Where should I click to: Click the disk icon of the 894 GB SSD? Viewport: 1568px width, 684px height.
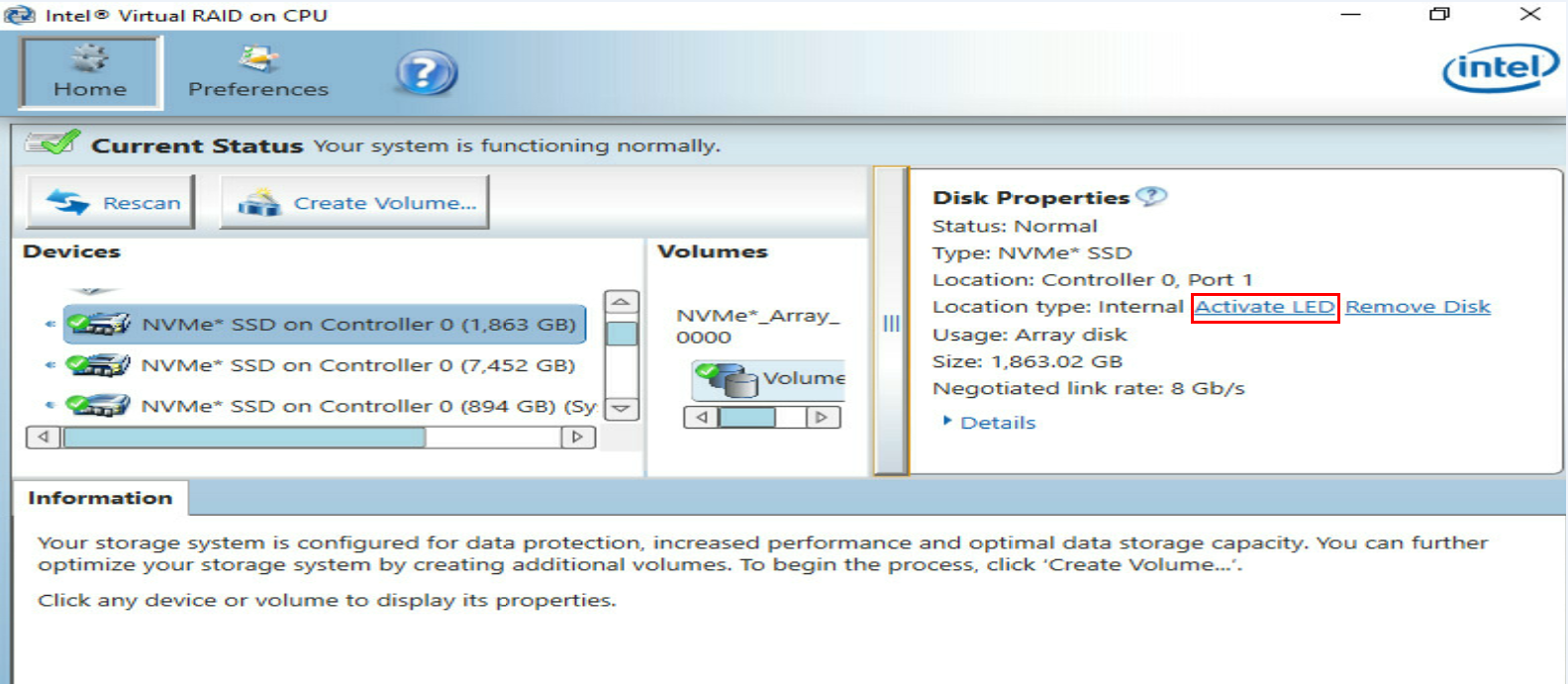click(98, 405)
